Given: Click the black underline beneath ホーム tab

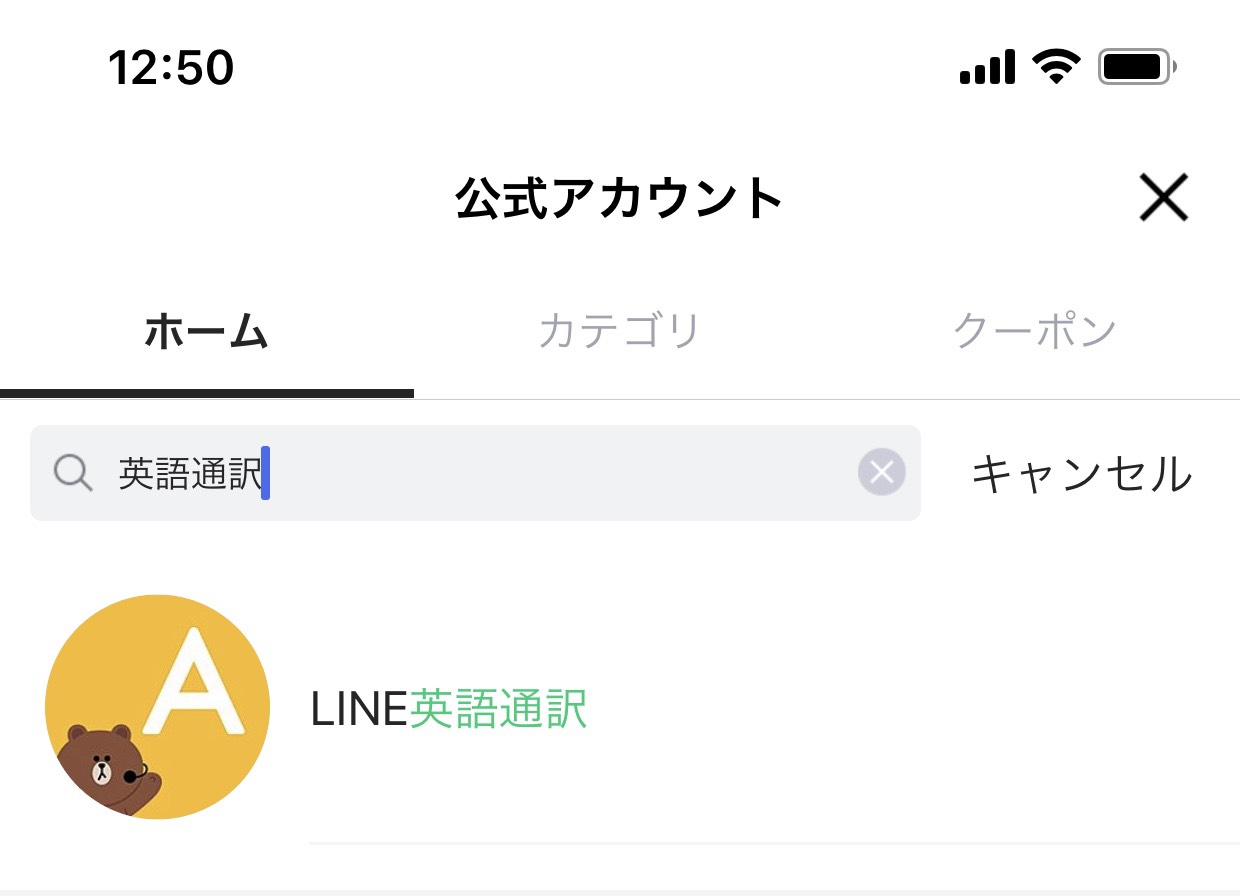Looking at the screenshot, I should point(207,393).
